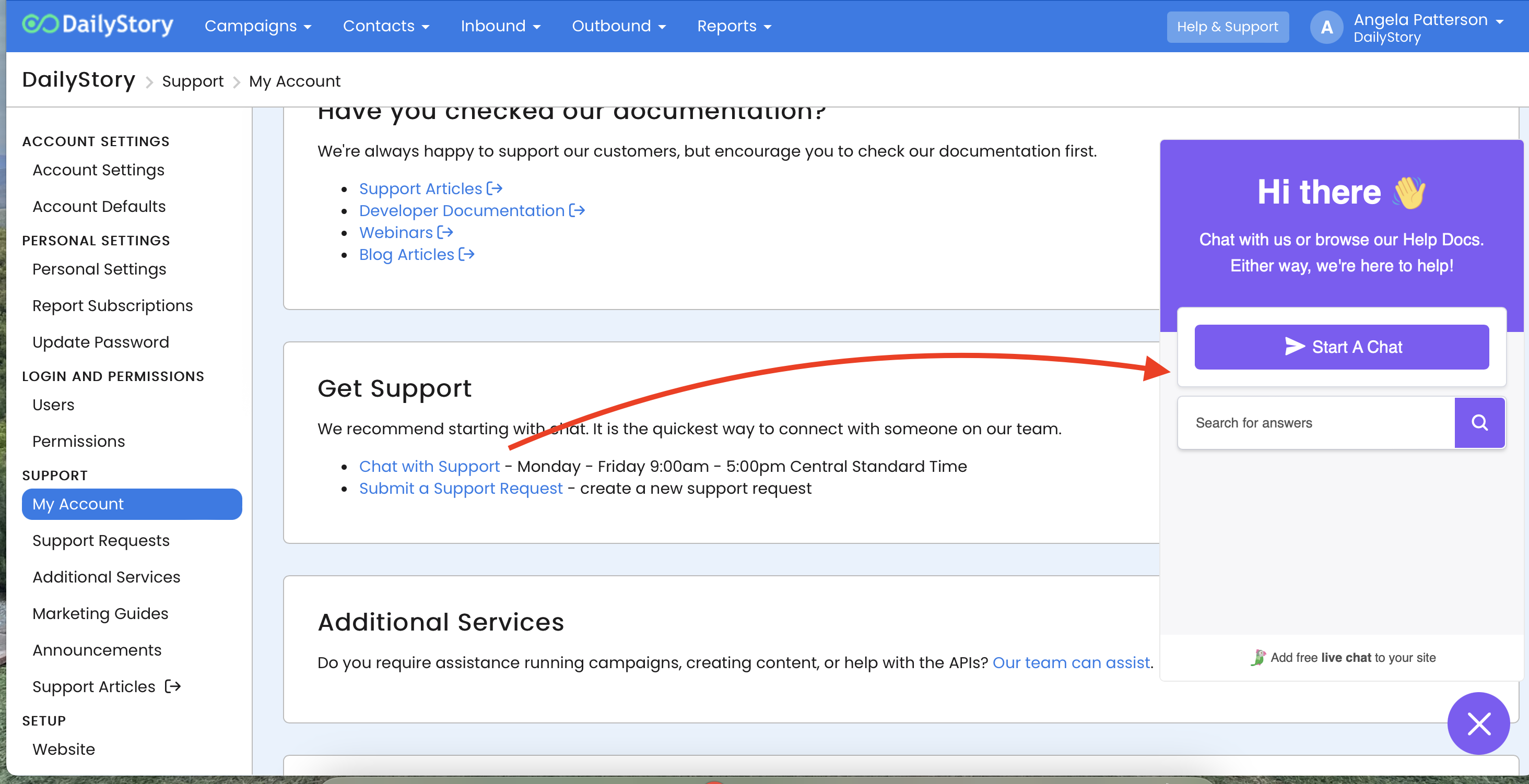Click the DailyStory logo

pos(98,25)
